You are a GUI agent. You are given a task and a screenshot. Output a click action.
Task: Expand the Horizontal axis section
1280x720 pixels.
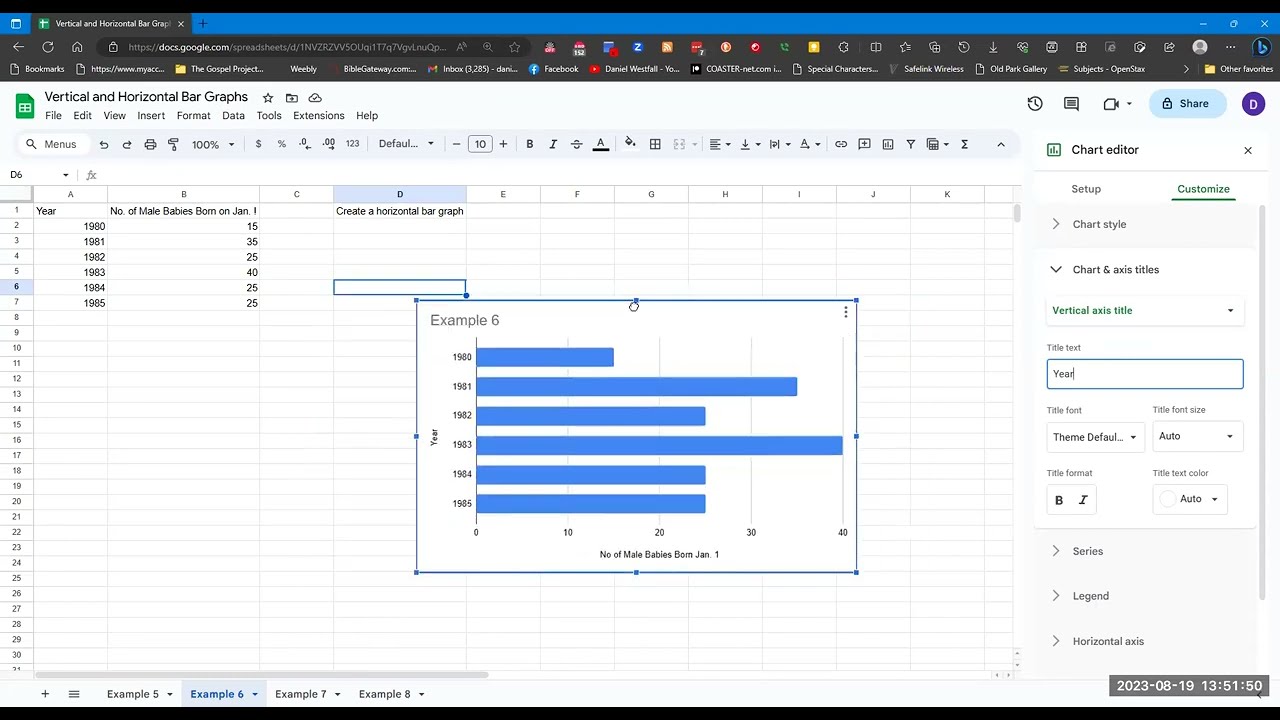tap(1145, 641)
